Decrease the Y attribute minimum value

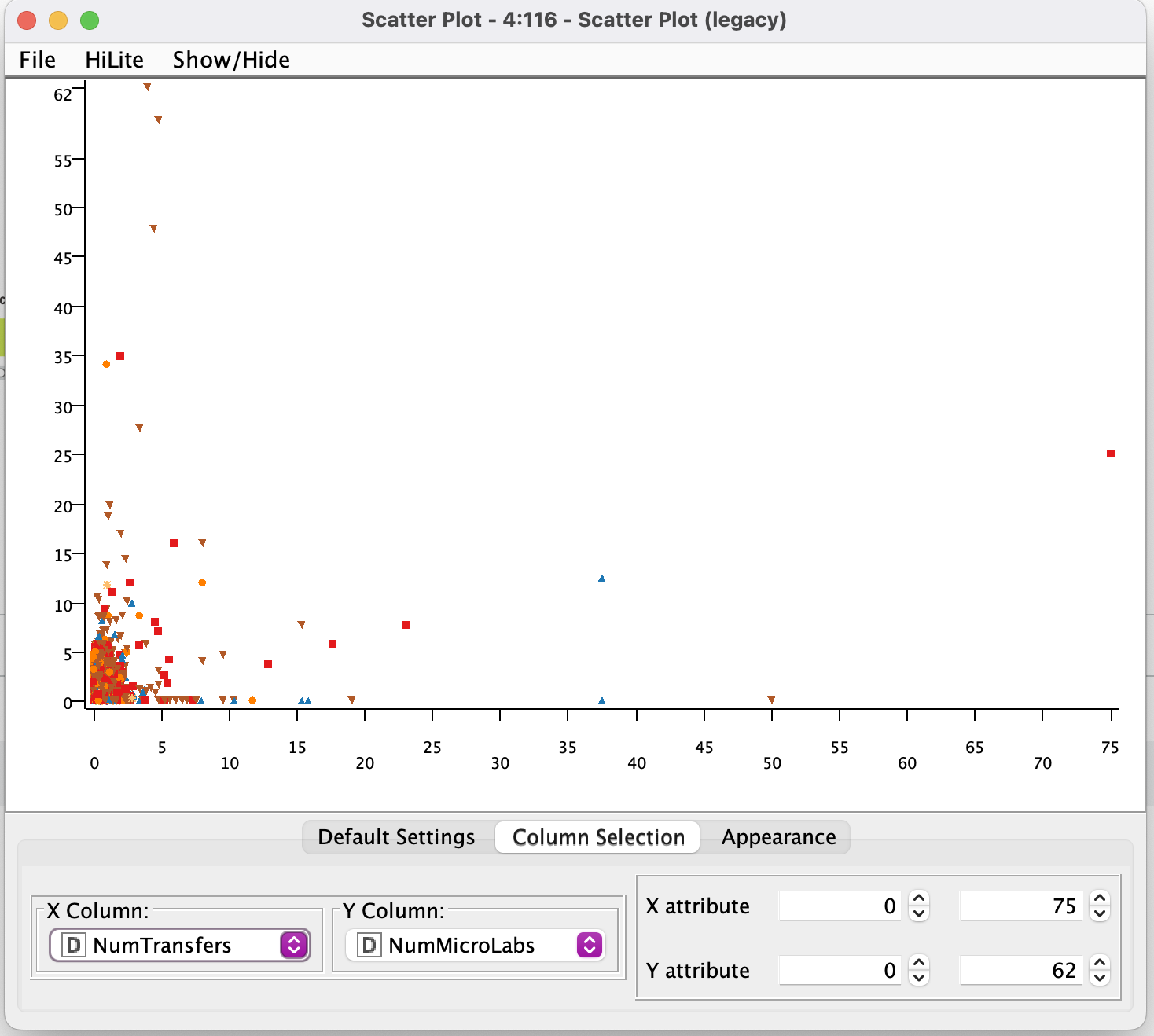click(918, 977)
